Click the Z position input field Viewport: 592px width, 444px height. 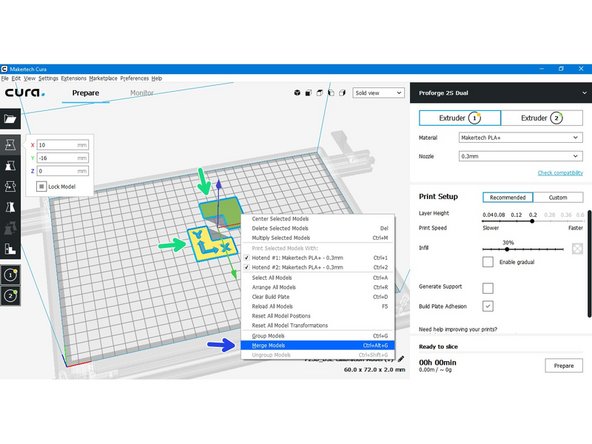pos(63,171)
